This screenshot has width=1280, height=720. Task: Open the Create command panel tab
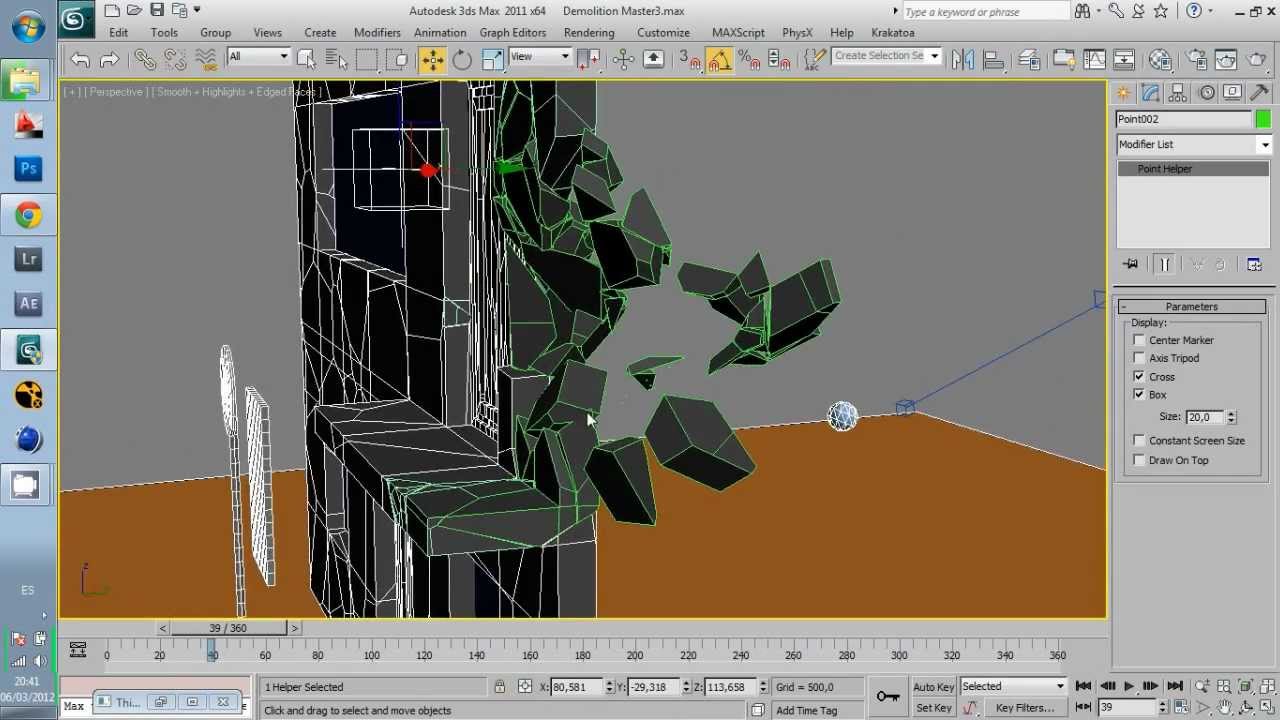(x=1124, y=92)
